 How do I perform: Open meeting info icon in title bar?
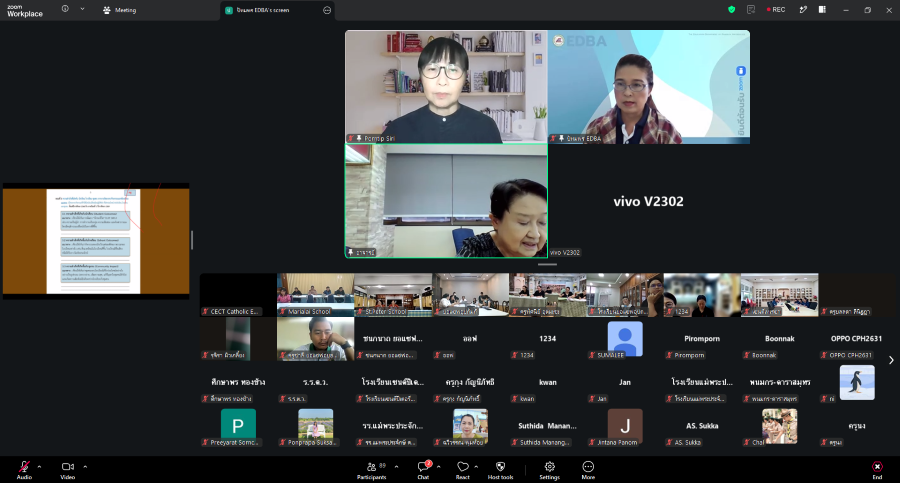tap(65, 9)
